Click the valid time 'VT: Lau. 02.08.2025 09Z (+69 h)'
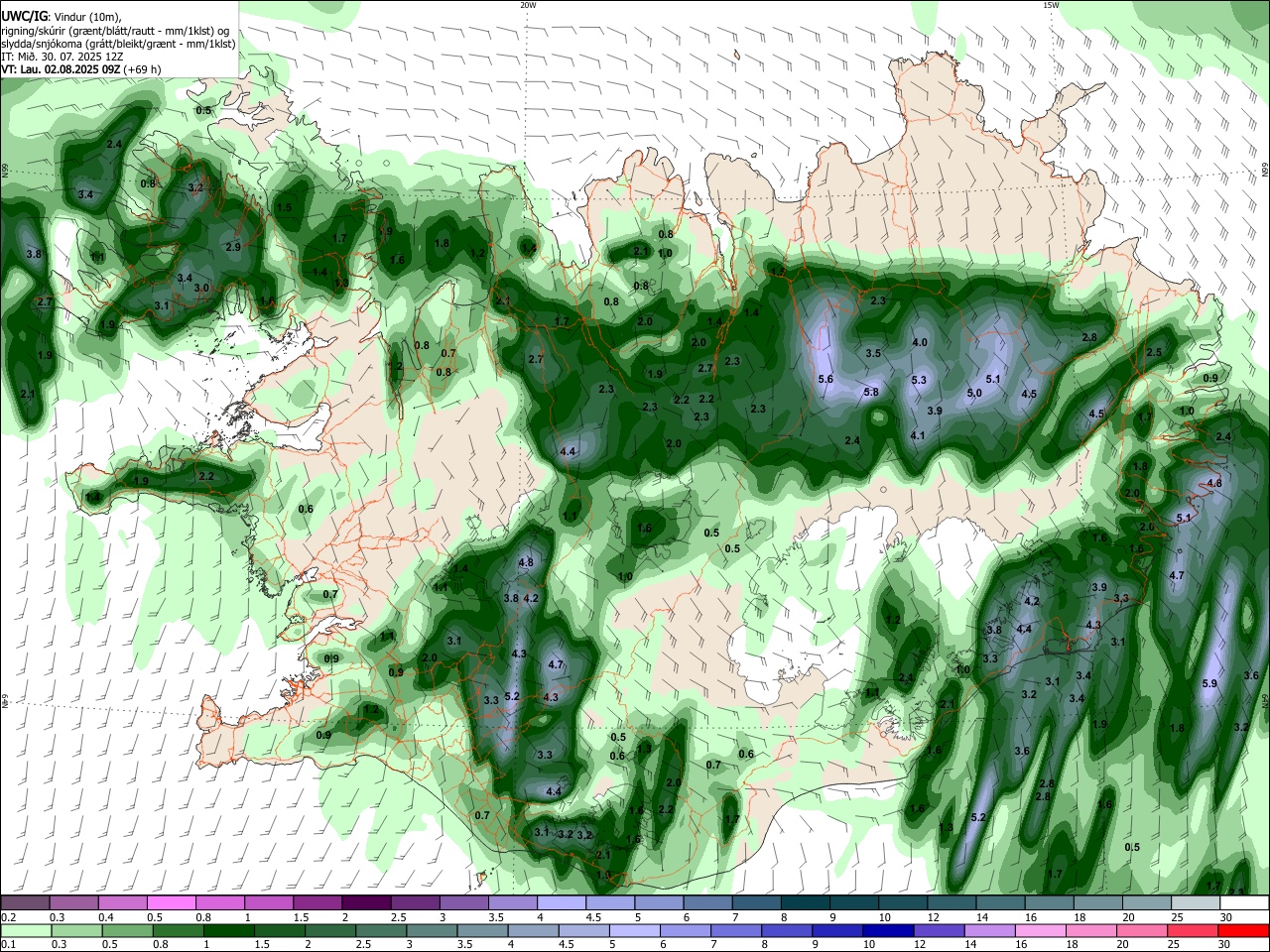 tap(81, 69)
